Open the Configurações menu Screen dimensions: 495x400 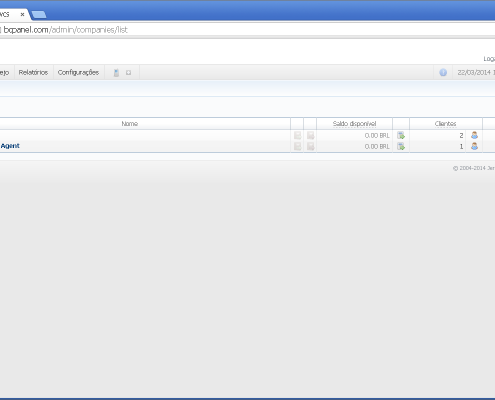point(78,72)
